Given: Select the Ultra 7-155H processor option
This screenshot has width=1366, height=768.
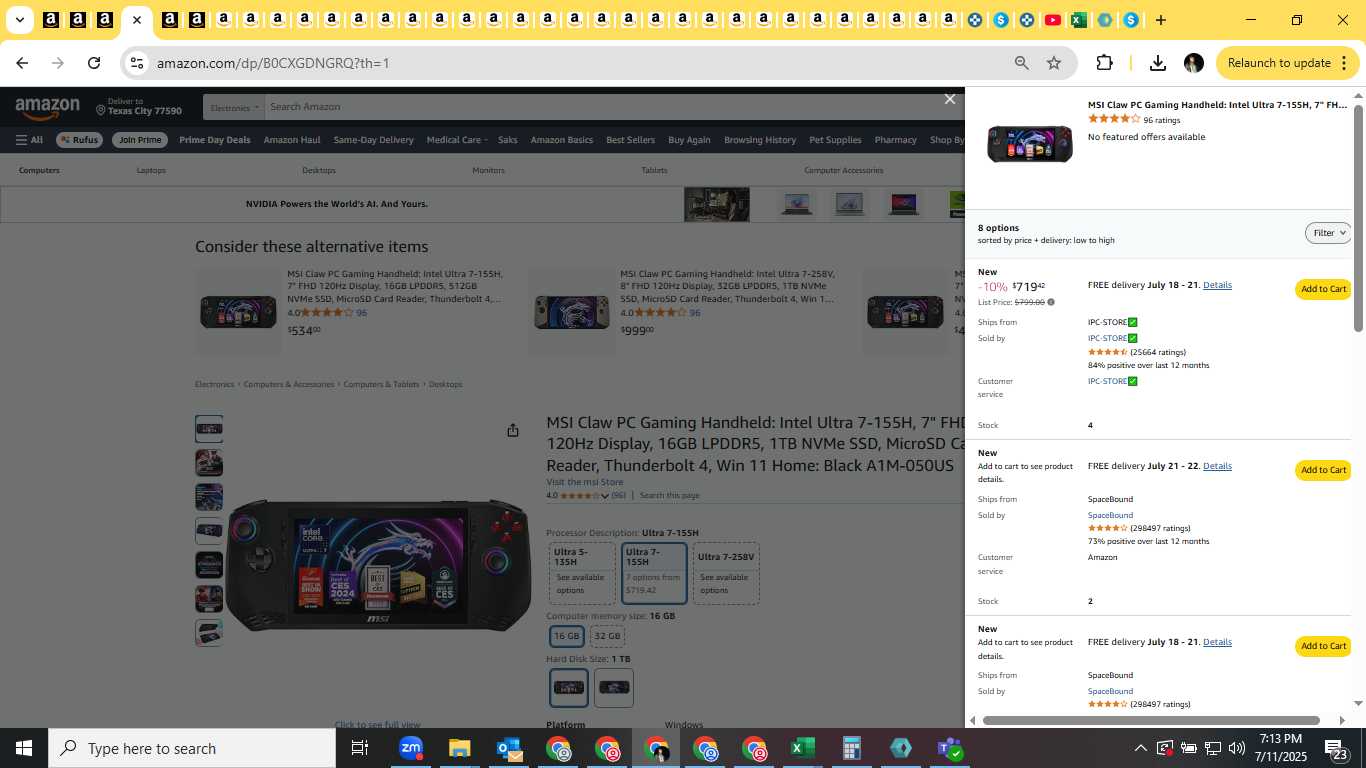Looking at the screenshot, I should 655,573.
